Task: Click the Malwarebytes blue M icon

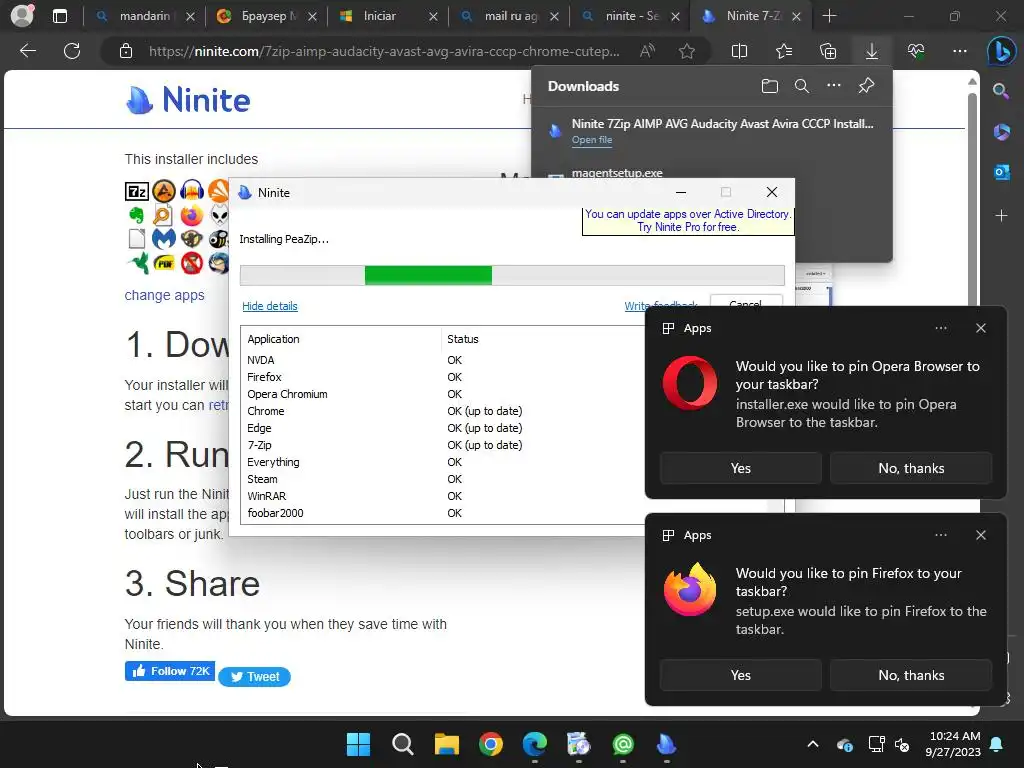Action: coord(164,239)
